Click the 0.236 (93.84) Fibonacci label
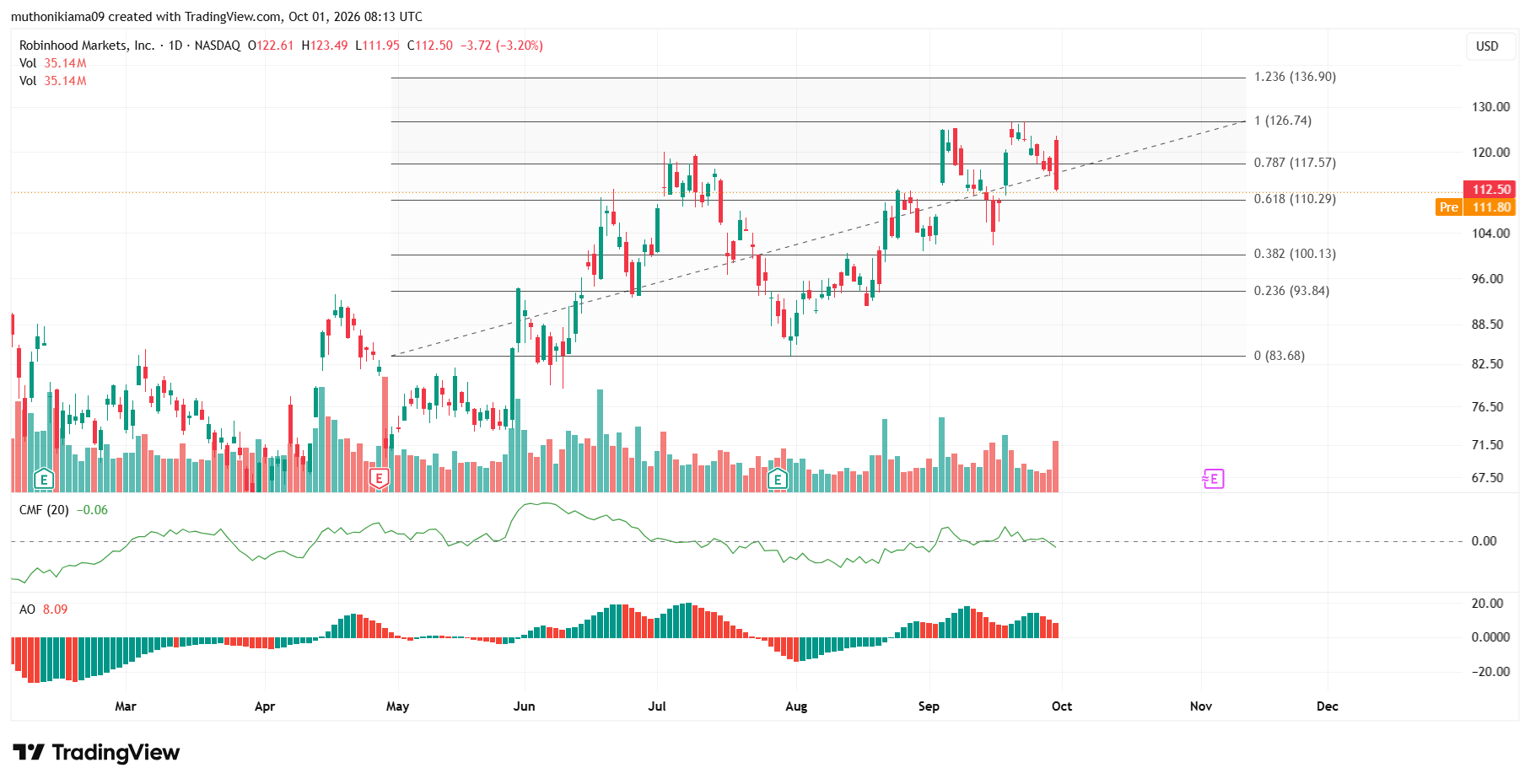This screenshot has width=1530, height=784. 1291,291
